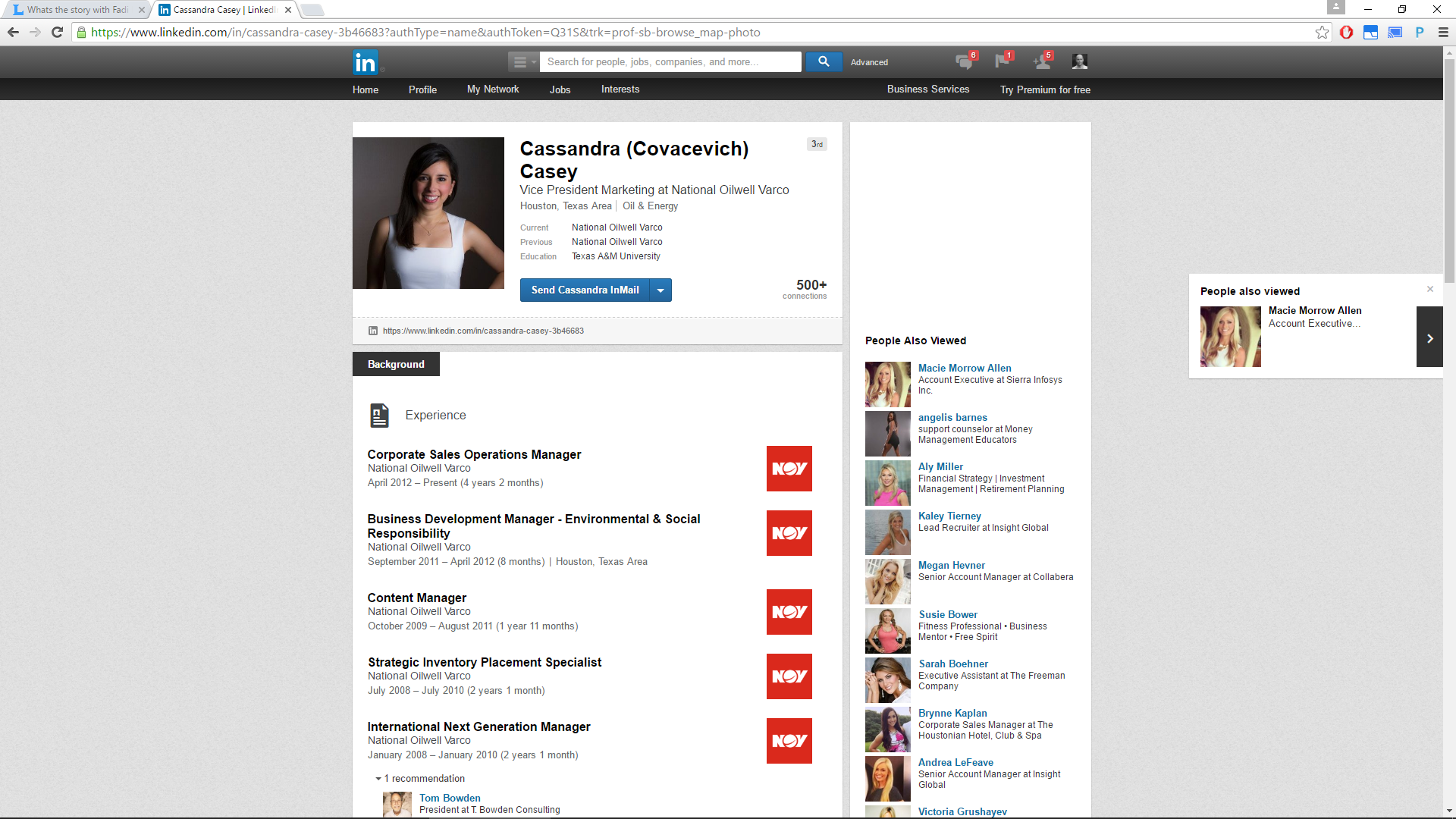Viewport: 1456px width, 819px height.
Task: Open the Interests menu item
Action: [x=620, y=89]
